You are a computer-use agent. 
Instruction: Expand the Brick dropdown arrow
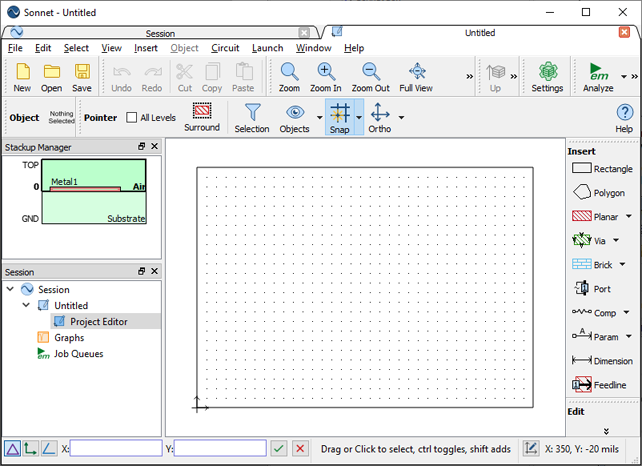click(622, 265)
